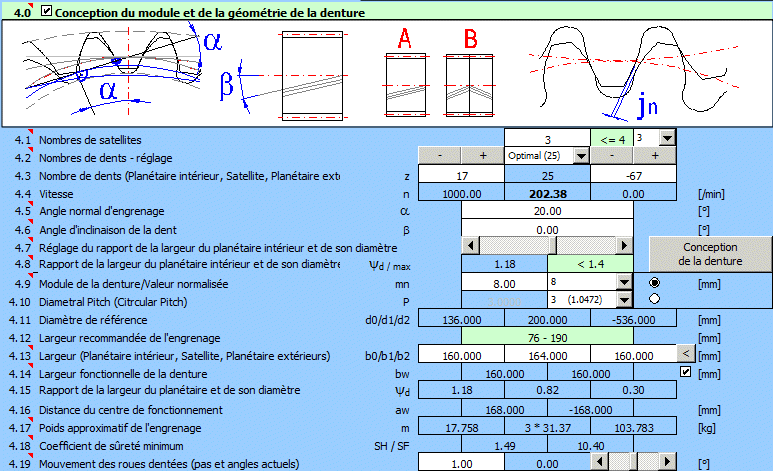The image size is (773, 471).
Task: Click the reference diameter value 200.000
Action: pos(547,320)
